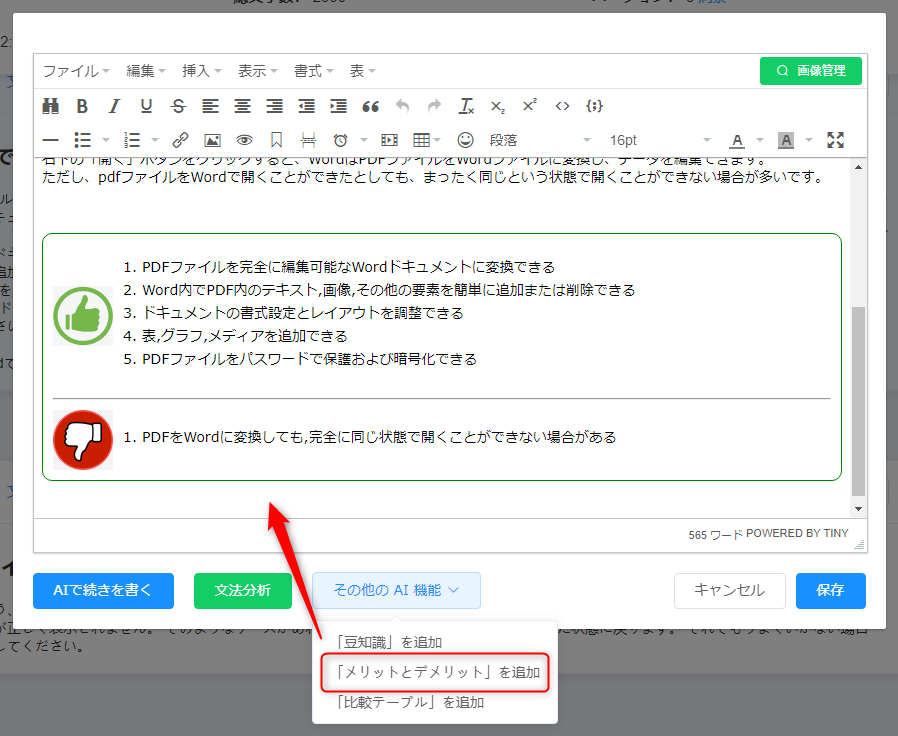Image resolution: width=898 pixels, height=736 pixels.
Task: Center align text
Action: point(242,106)
